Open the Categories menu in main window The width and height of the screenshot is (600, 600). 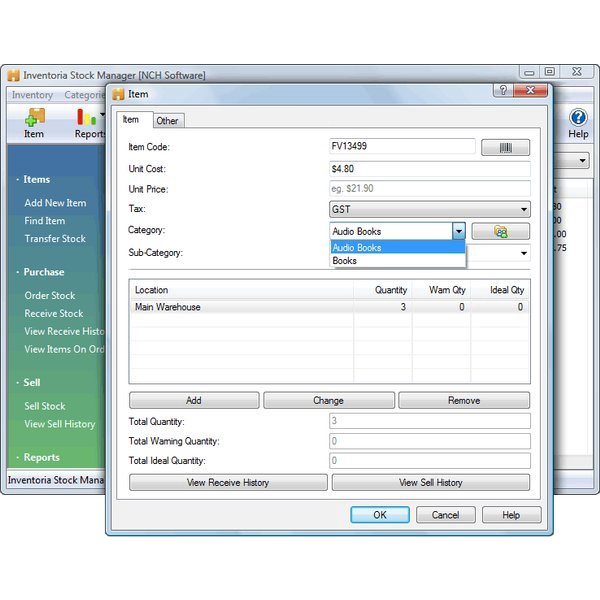(85, 95)
